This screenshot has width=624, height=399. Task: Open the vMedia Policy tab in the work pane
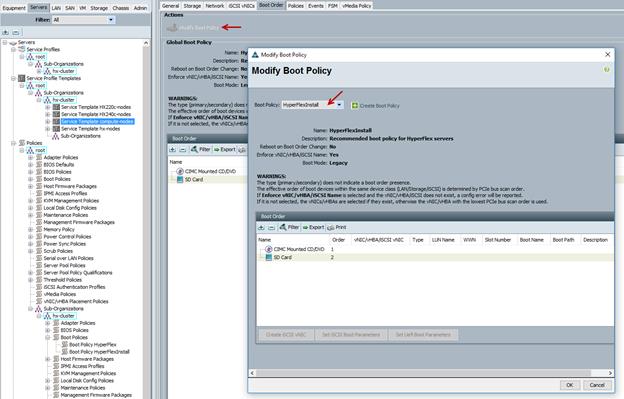point(356,6)
